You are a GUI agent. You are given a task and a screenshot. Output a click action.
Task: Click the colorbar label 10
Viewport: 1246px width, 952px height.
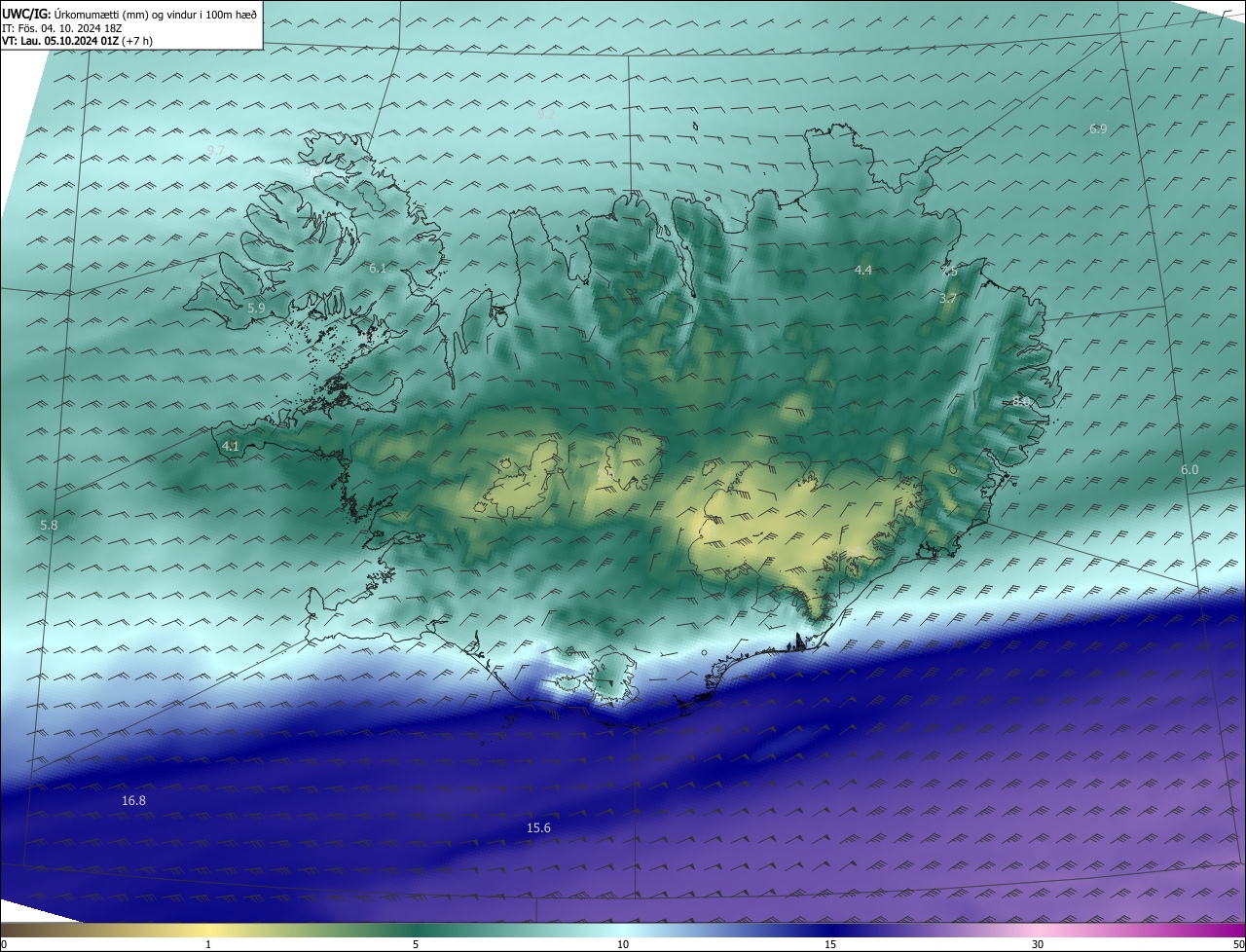pyautogui.click(x=623, y=944)
